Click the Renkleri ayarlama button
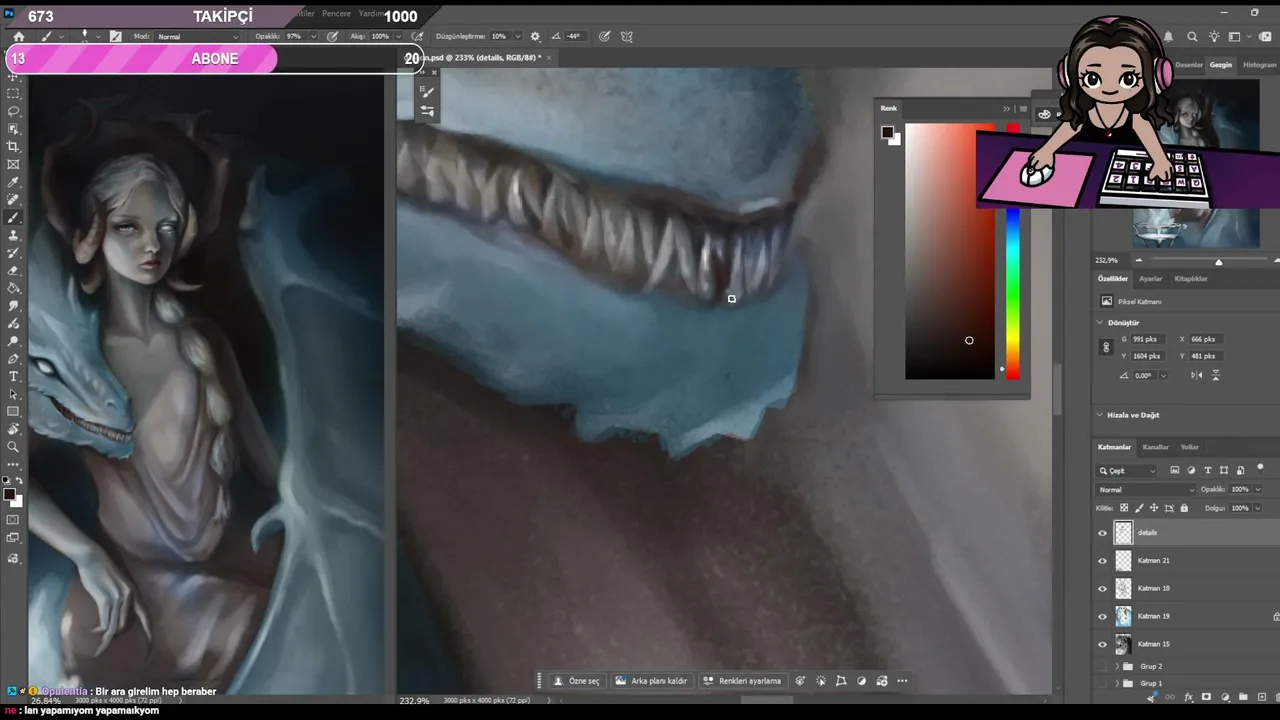The height and width of the screenshot is (720, 1280). 742,681
